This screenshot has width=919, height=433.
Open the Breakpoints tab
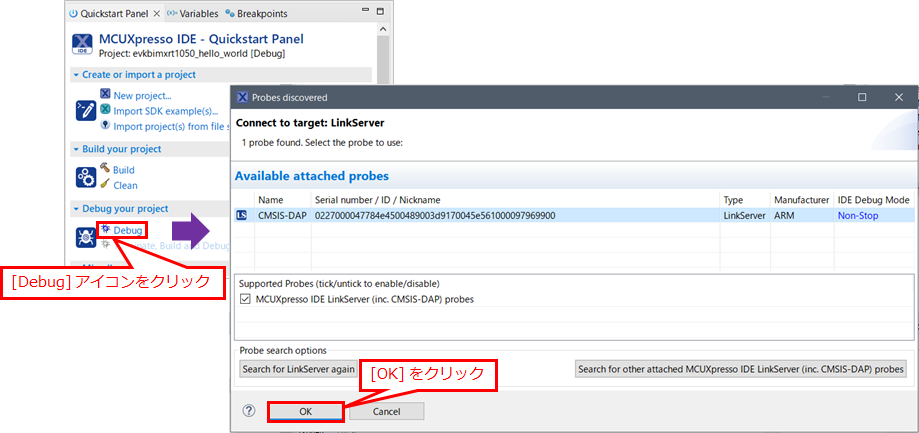coord(257,13)
